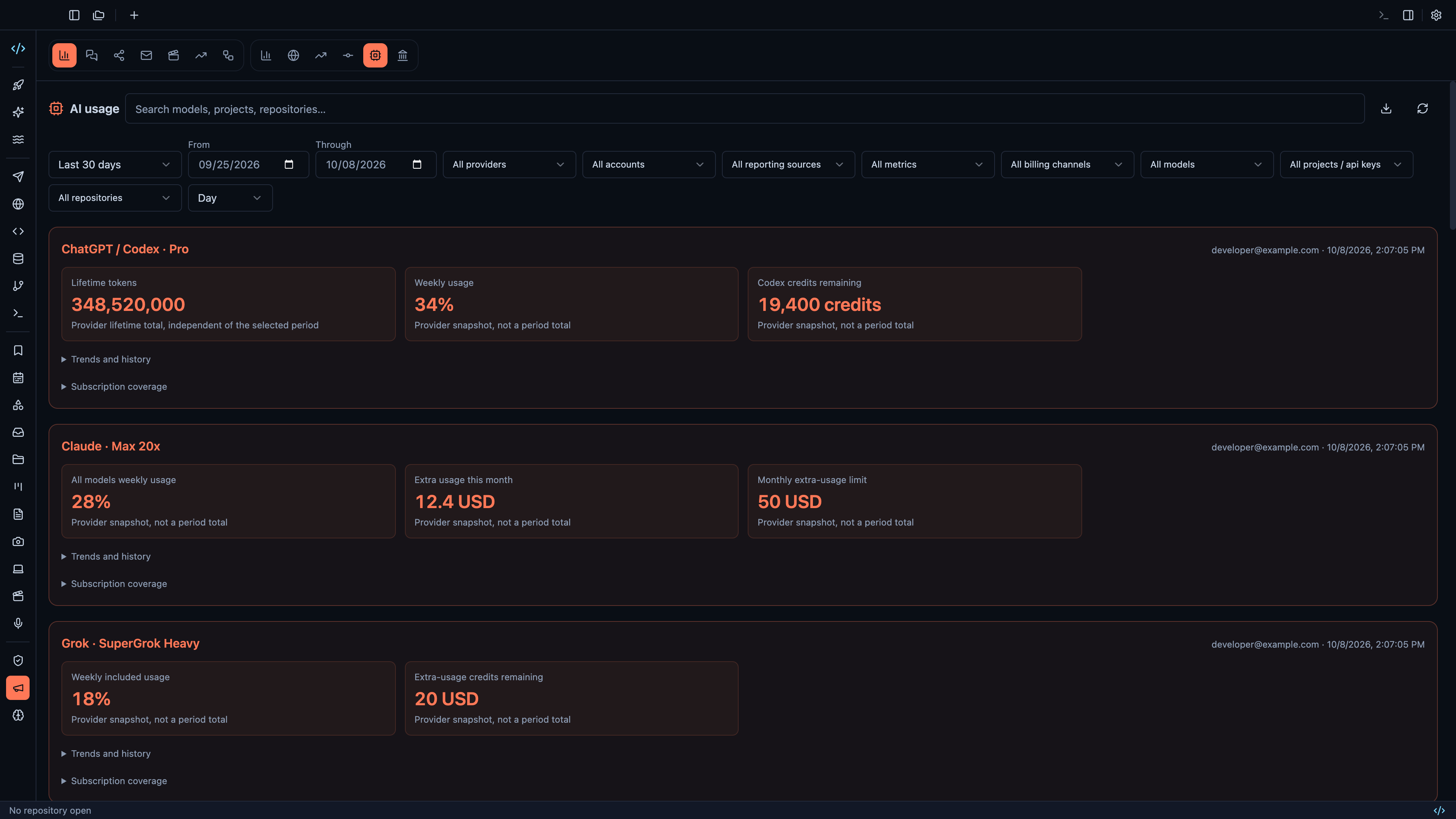Open the terminal icon in title bar
Image resolution: width=1456 pixels, height=819 pixels.
(x=1384, y=15)
